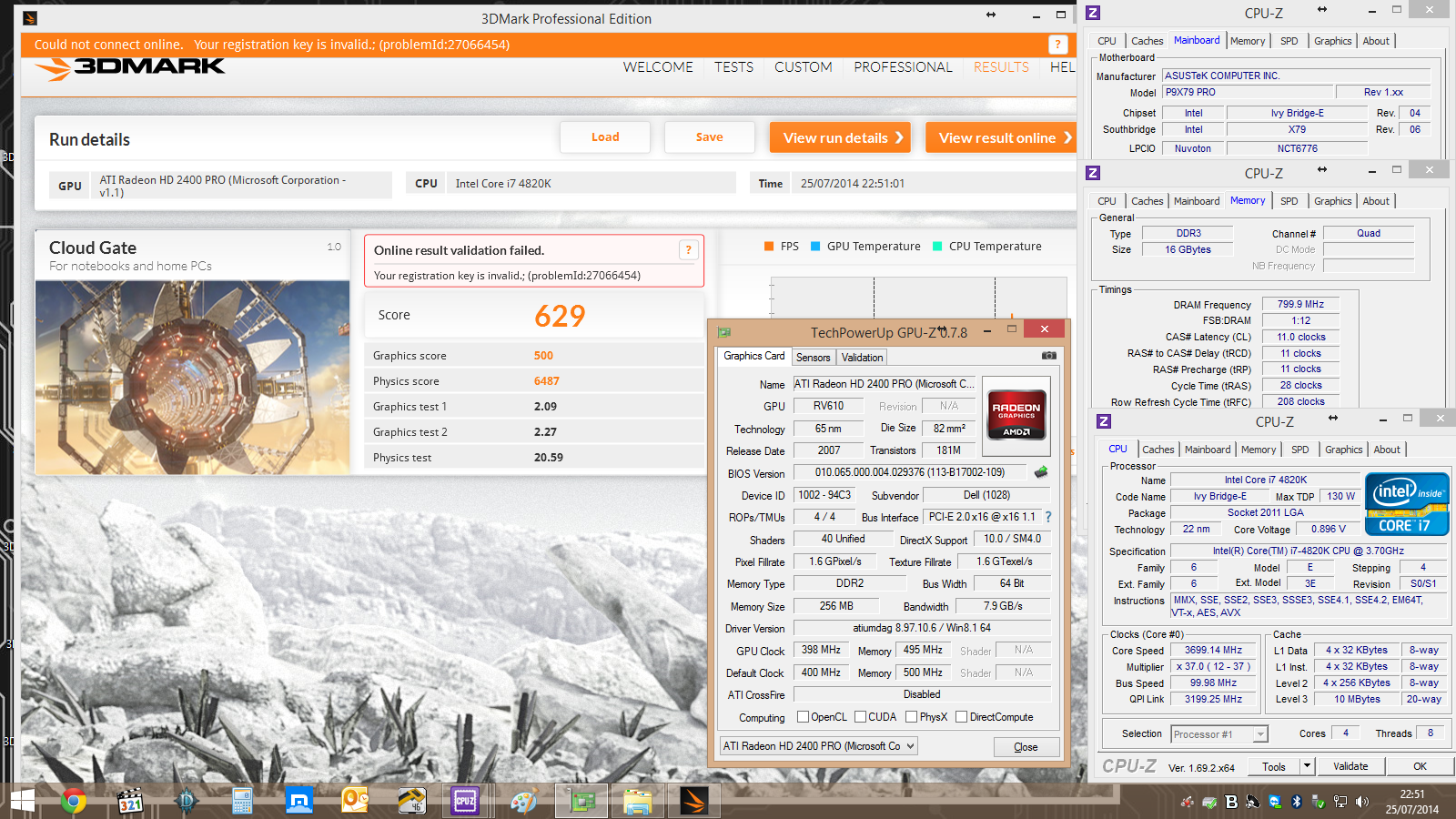
Task: Click Validate button in CPU-Z
Action: [1350, 766]
